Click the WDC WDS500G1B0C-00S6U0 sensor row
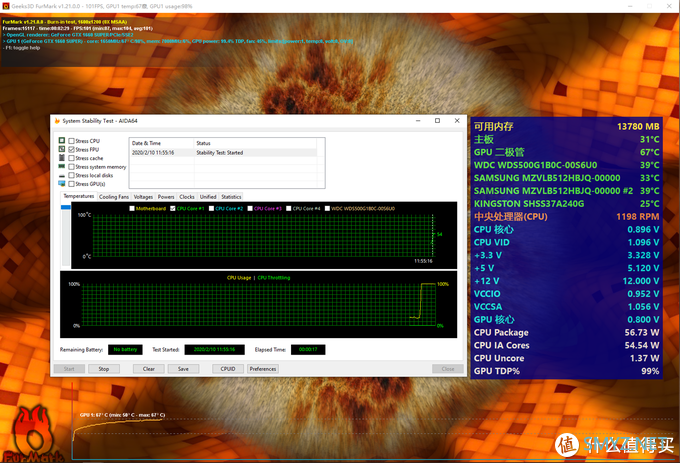680x463 pixels. coord(566,165)
